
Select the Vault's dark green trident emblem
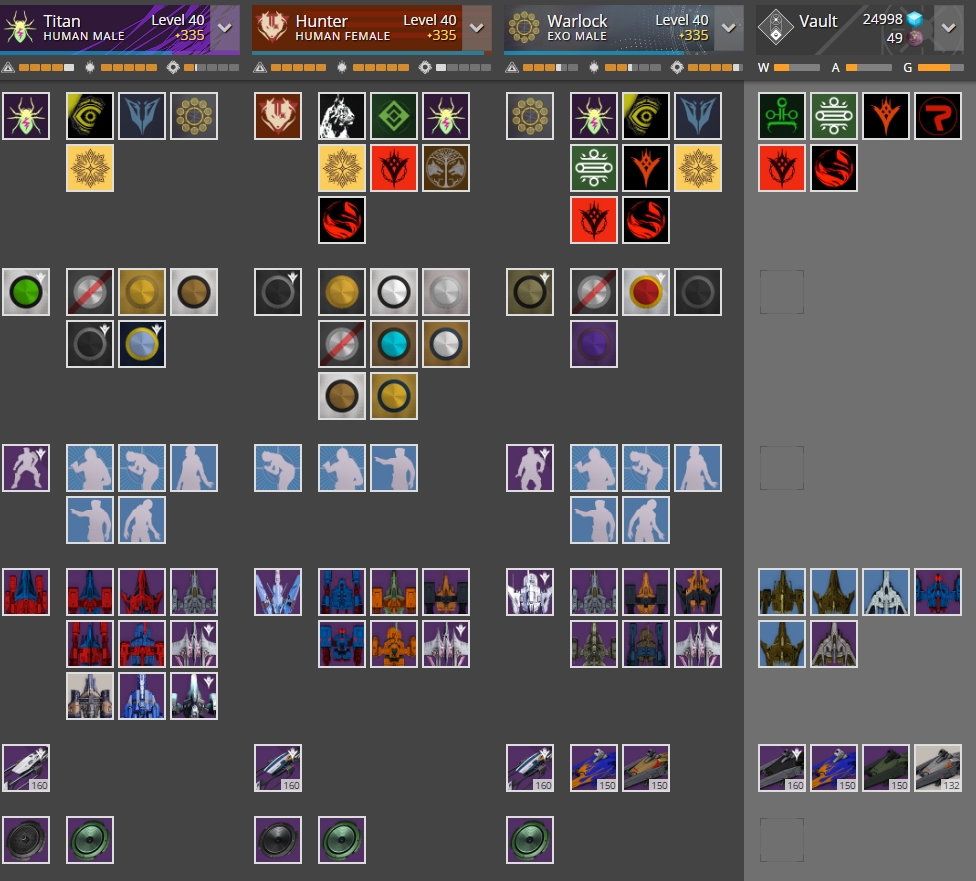(x=782, y=116)
